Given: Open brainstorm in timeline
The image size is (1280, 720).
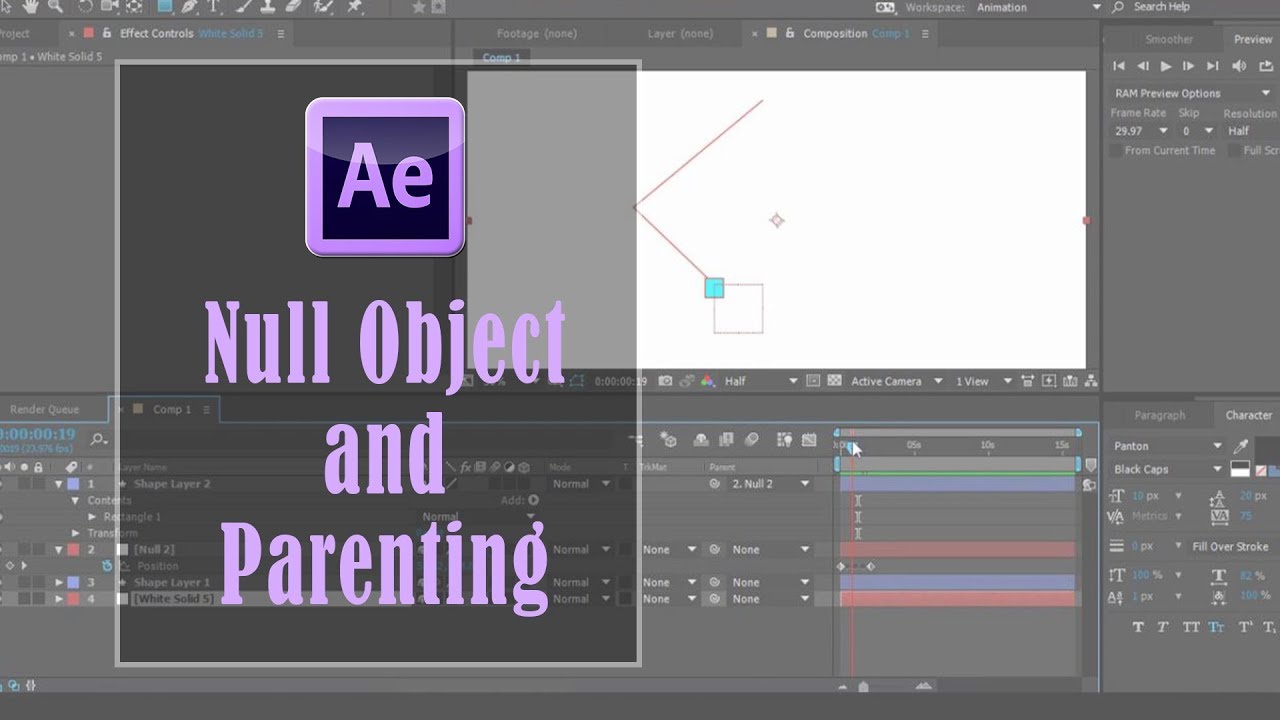Looking at the screenshot, I should tap(784, 440).
